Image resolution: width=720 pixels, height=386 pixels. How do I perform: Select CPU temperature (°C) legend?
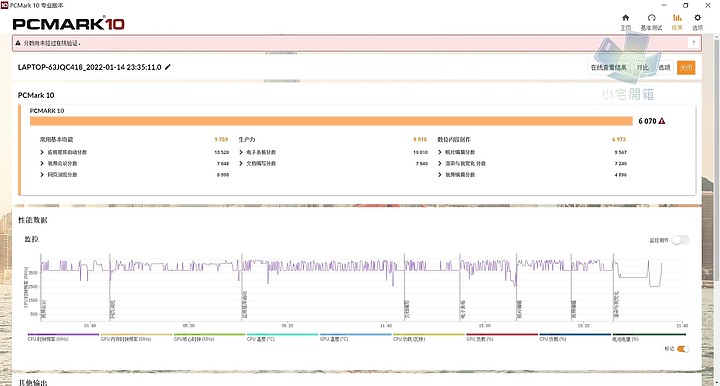tap(282, 337)
